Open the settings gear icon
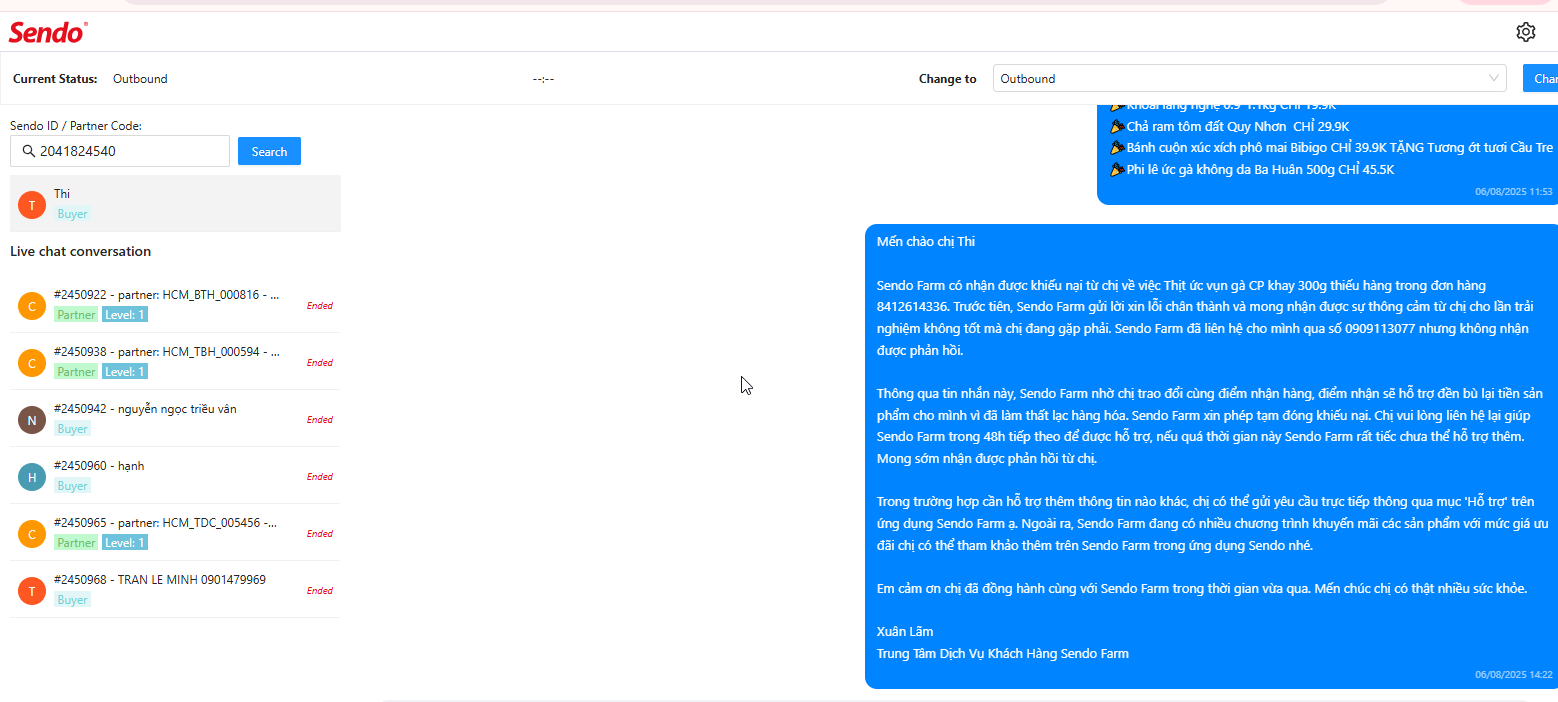The width and height of the screenshot is (1558, 702). [1525, 32]
